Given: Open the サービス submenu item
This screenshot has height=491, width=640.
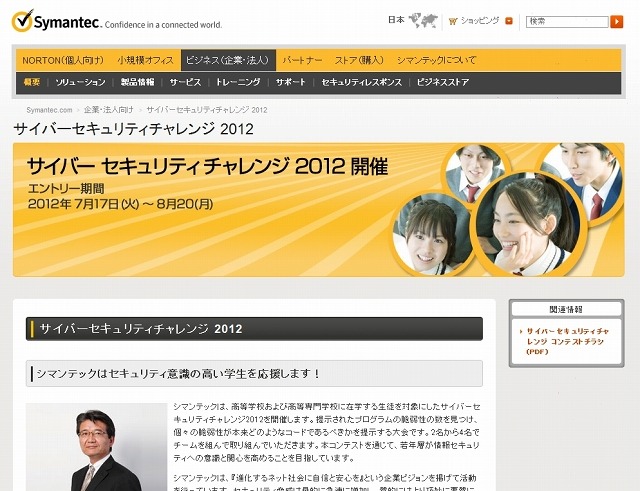Looking at the screenshot, I should [x=185, y=82].
